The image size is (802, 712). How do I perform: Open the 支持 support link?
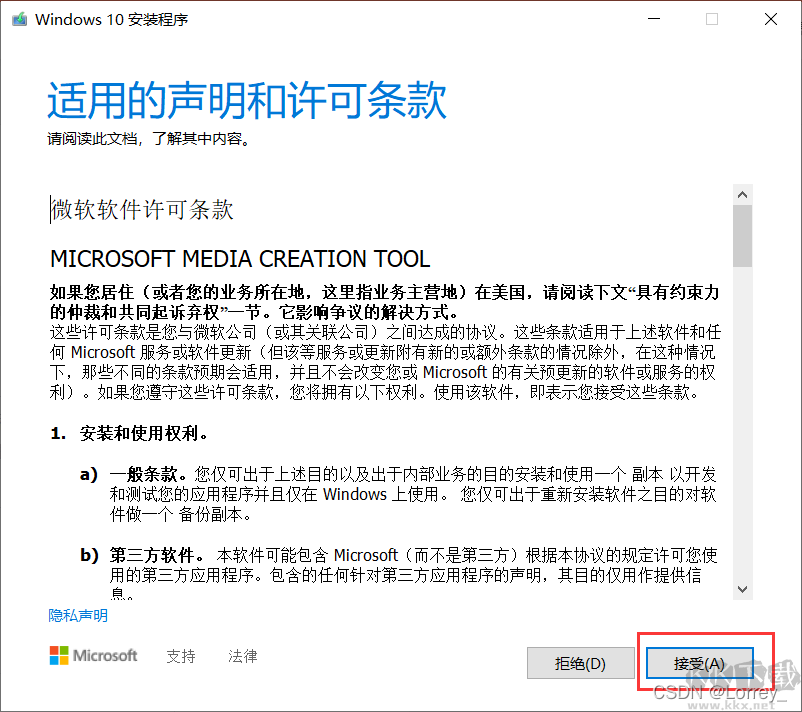pyautogui.click(x=180, y=655)
